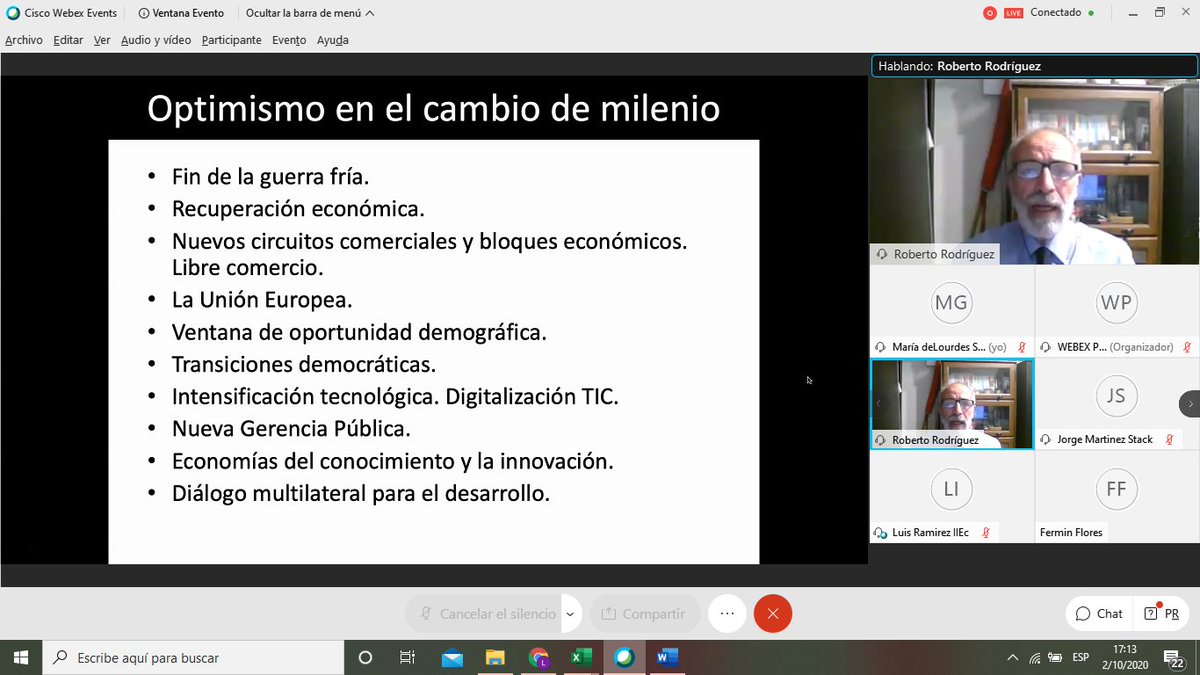Select LI avatar of Luis Ramirez IIEc
This screenshot has height=675, width=1200.
click(x=950, y=488)
